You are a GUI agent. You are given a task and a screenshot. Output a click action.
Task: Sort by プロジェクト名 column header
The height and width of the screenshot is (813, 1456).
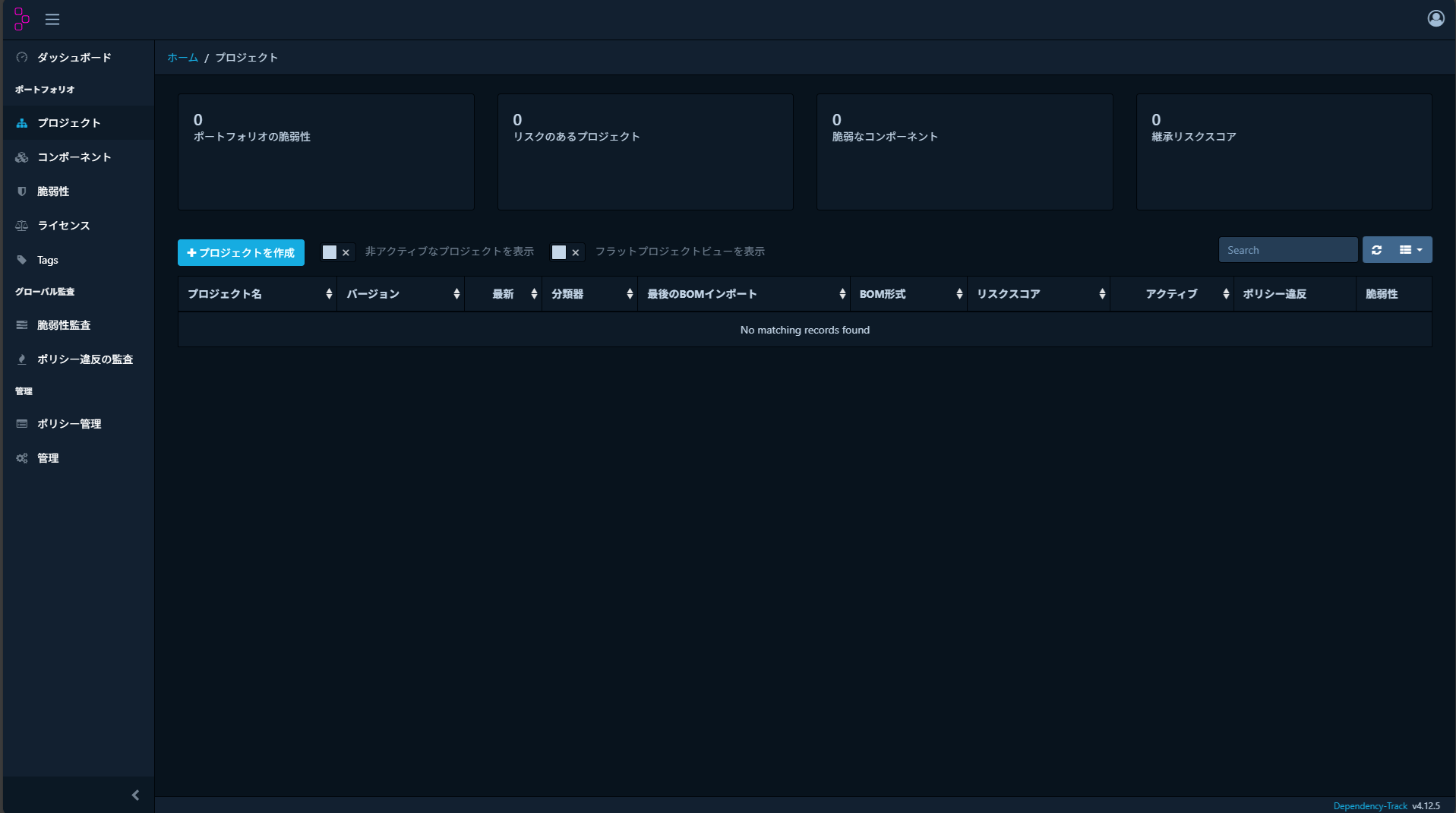(225, 294)
